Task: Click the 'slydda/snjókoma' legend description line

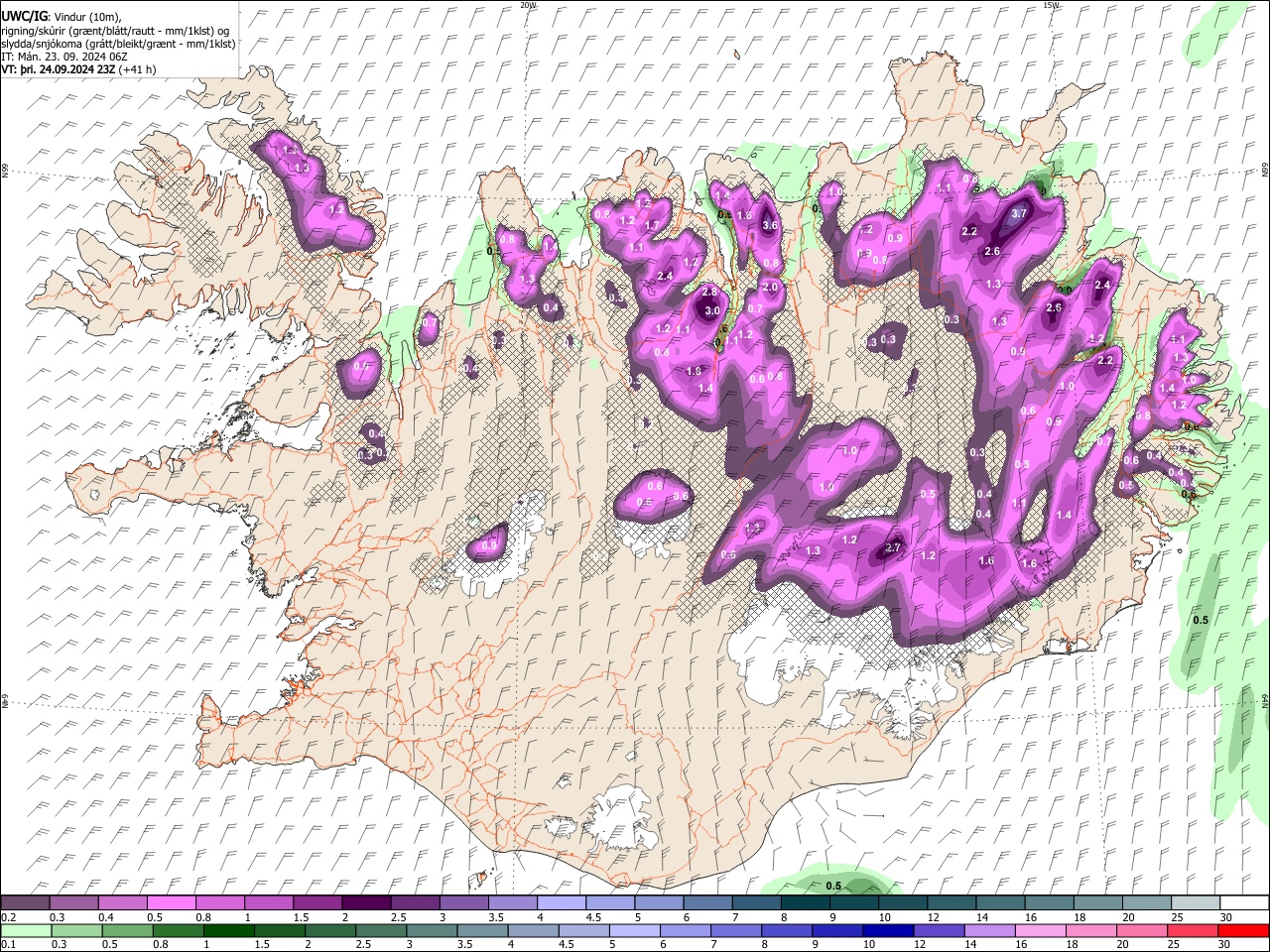Action: pyautogui.click(x=118, y=44)
